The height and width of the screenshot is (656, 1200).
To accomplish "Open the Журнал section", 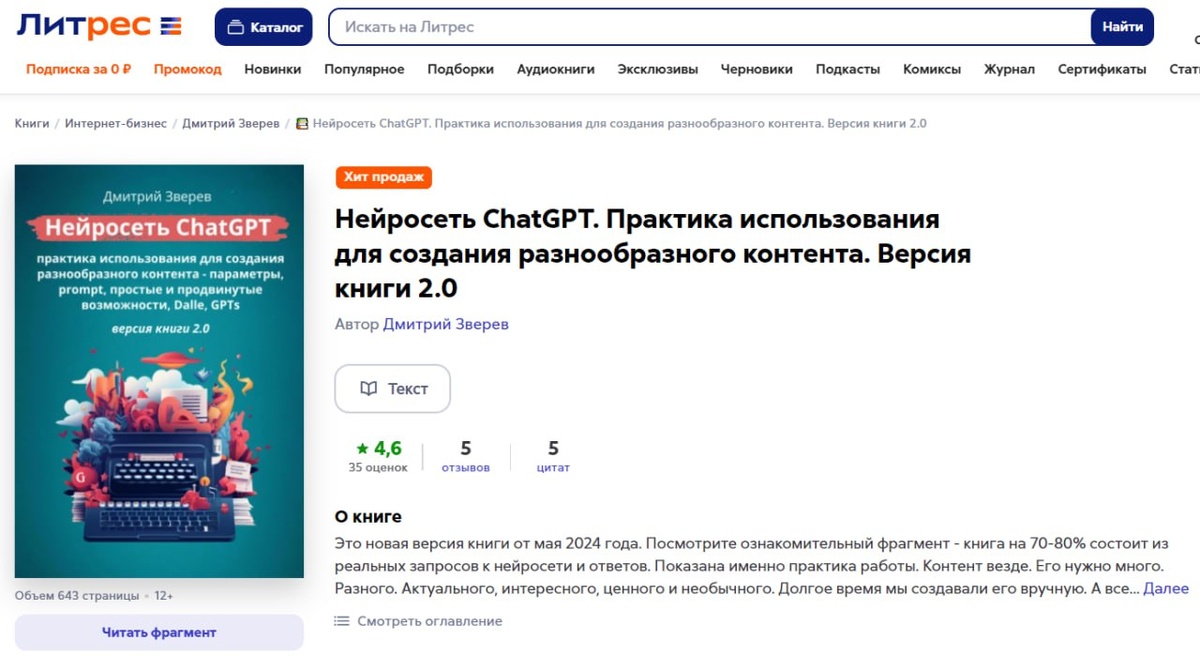I will [1009, 69].
